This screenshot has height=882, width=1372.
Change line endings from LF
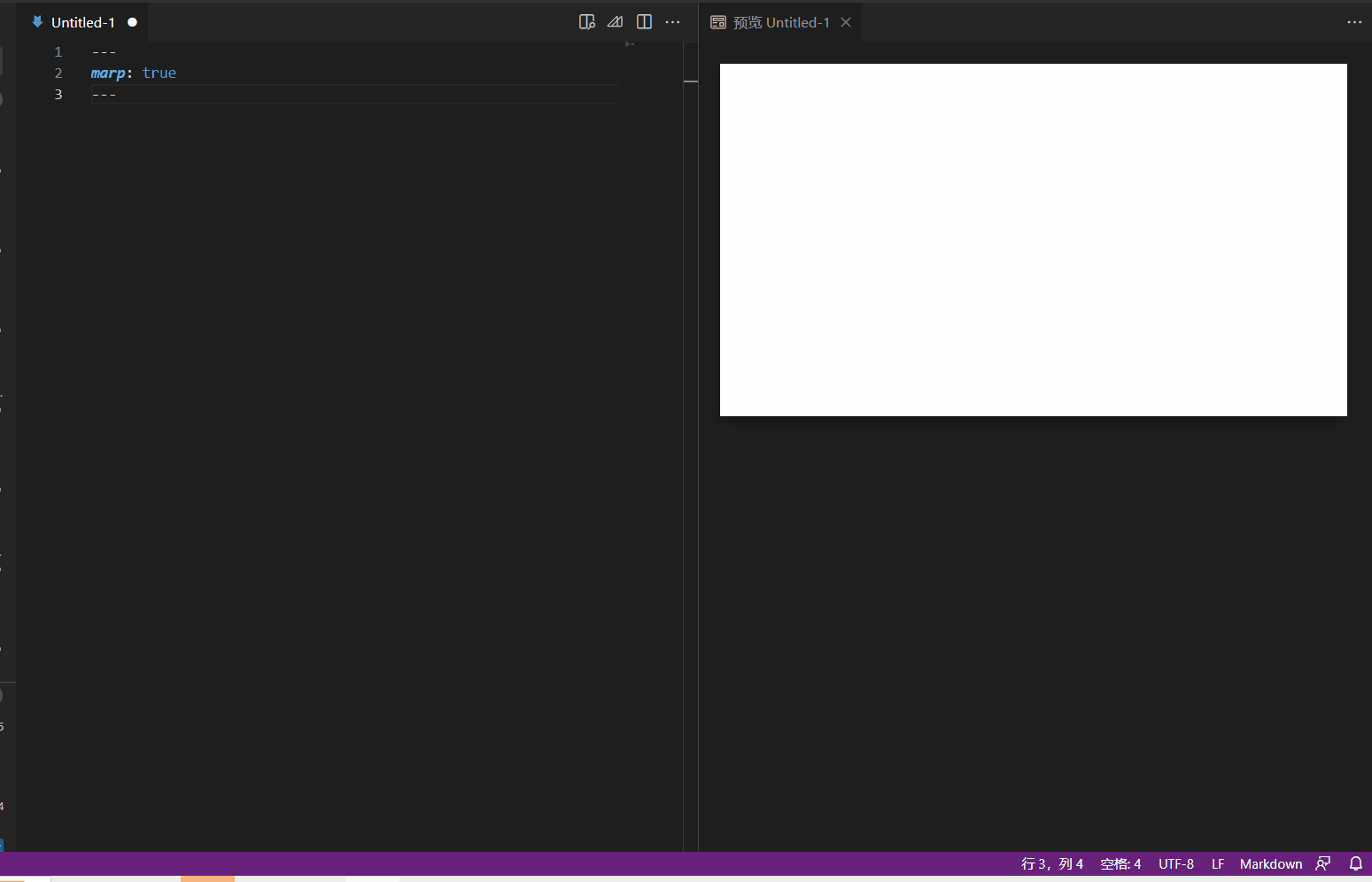(x=1217, y=863)
